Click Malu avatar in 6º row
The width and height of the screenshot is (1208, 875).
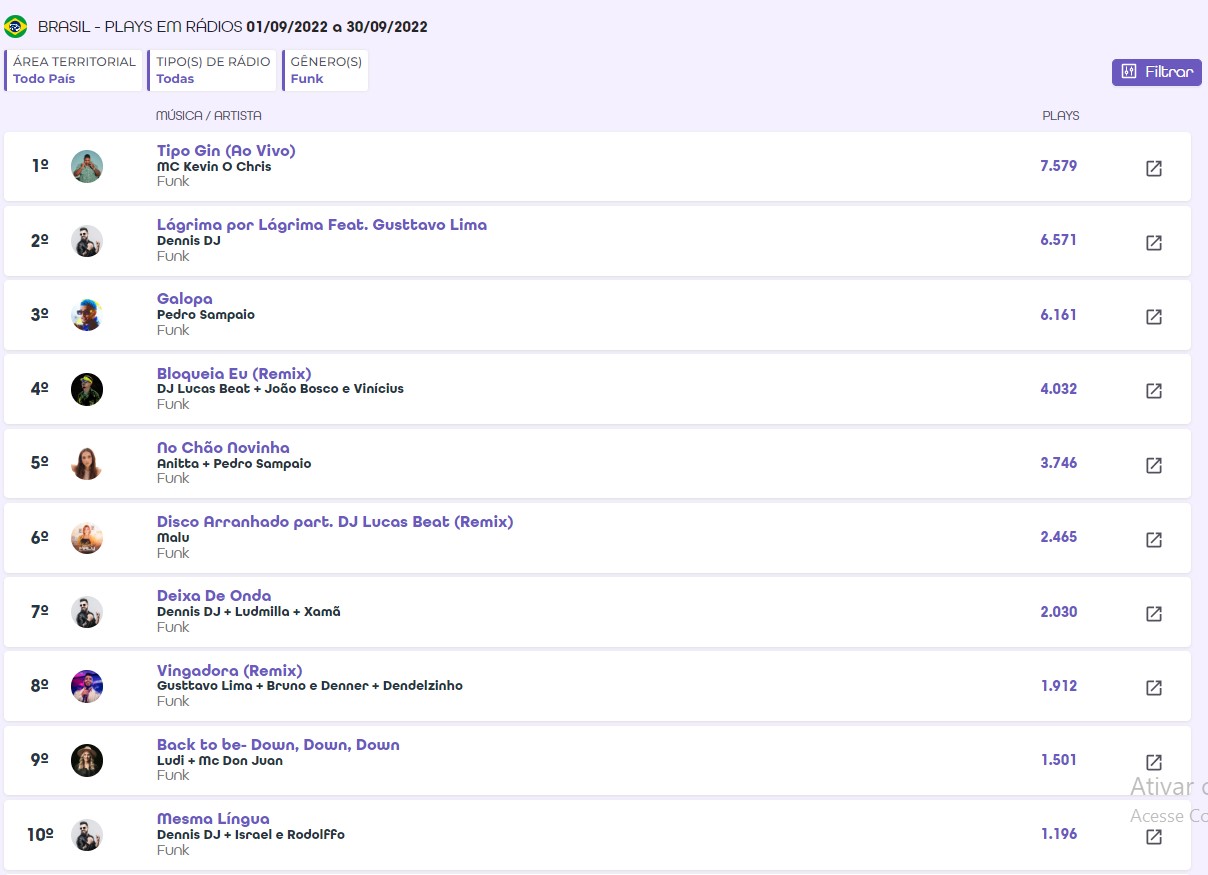pos(87,538)
